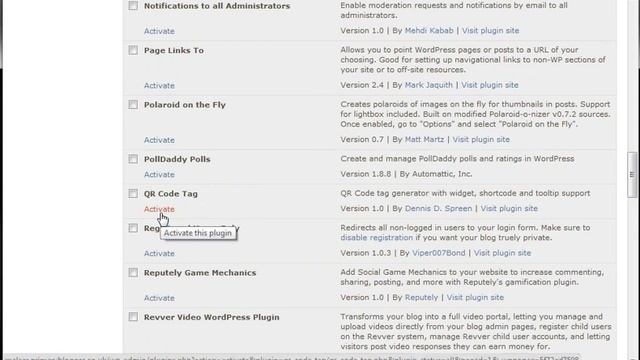
Task: Visit plugin site for Reputely Game Mechanics
Action: pos(475,297)
